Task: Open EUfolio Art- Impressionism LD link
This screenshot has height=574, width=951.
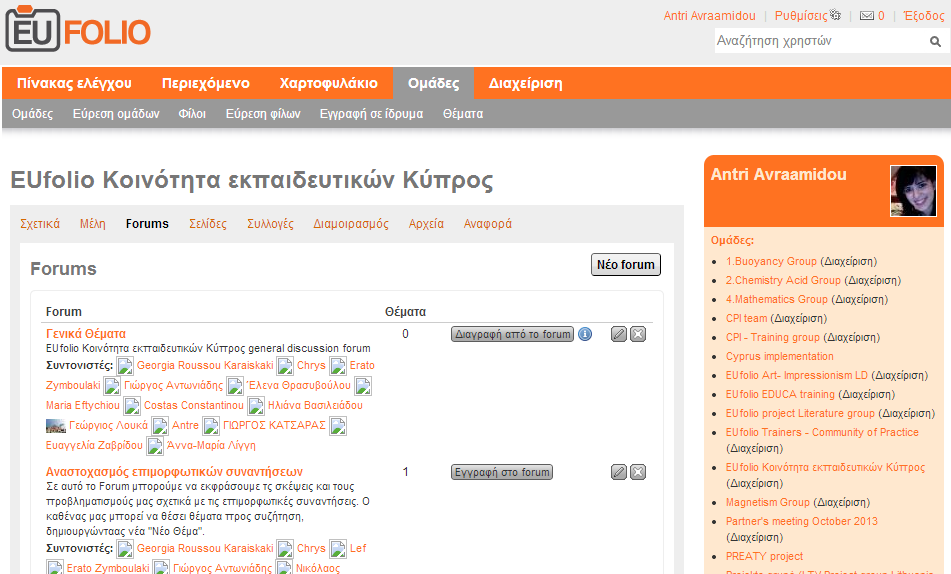Action: coord(797,376)
